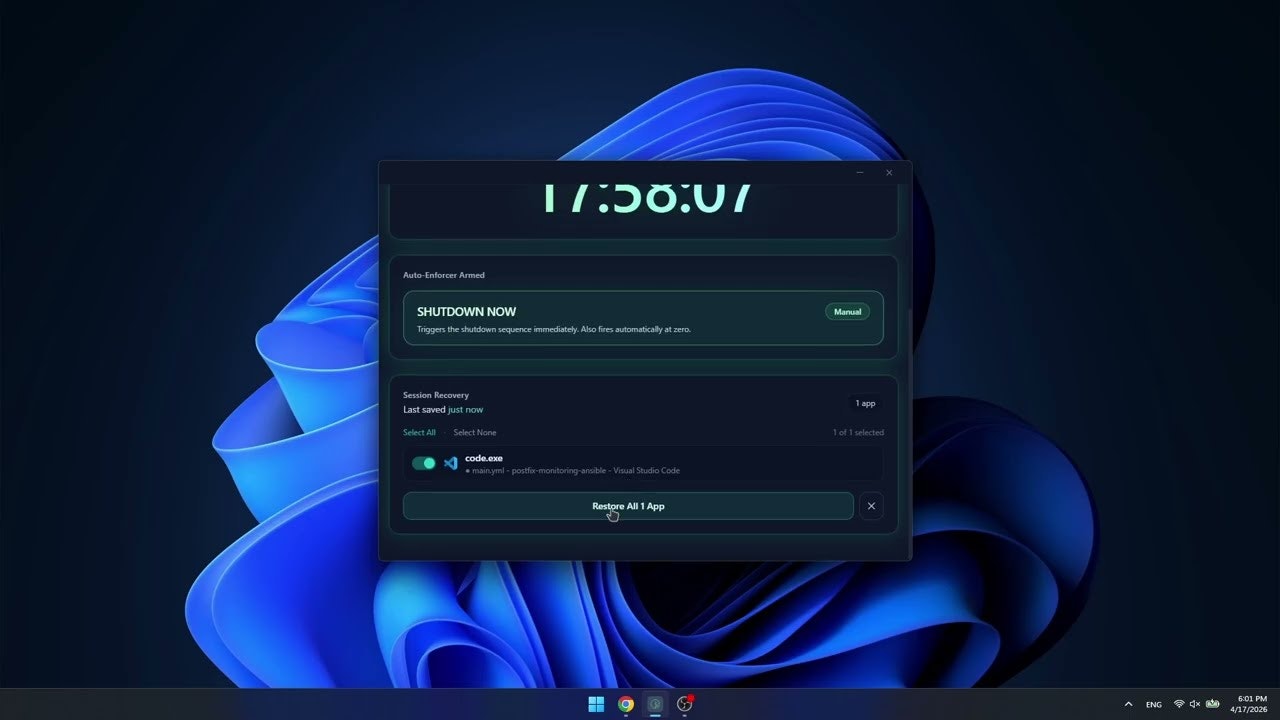
Task: Click the shutdown timer app taskbar icon
Action: click(655, 704)
